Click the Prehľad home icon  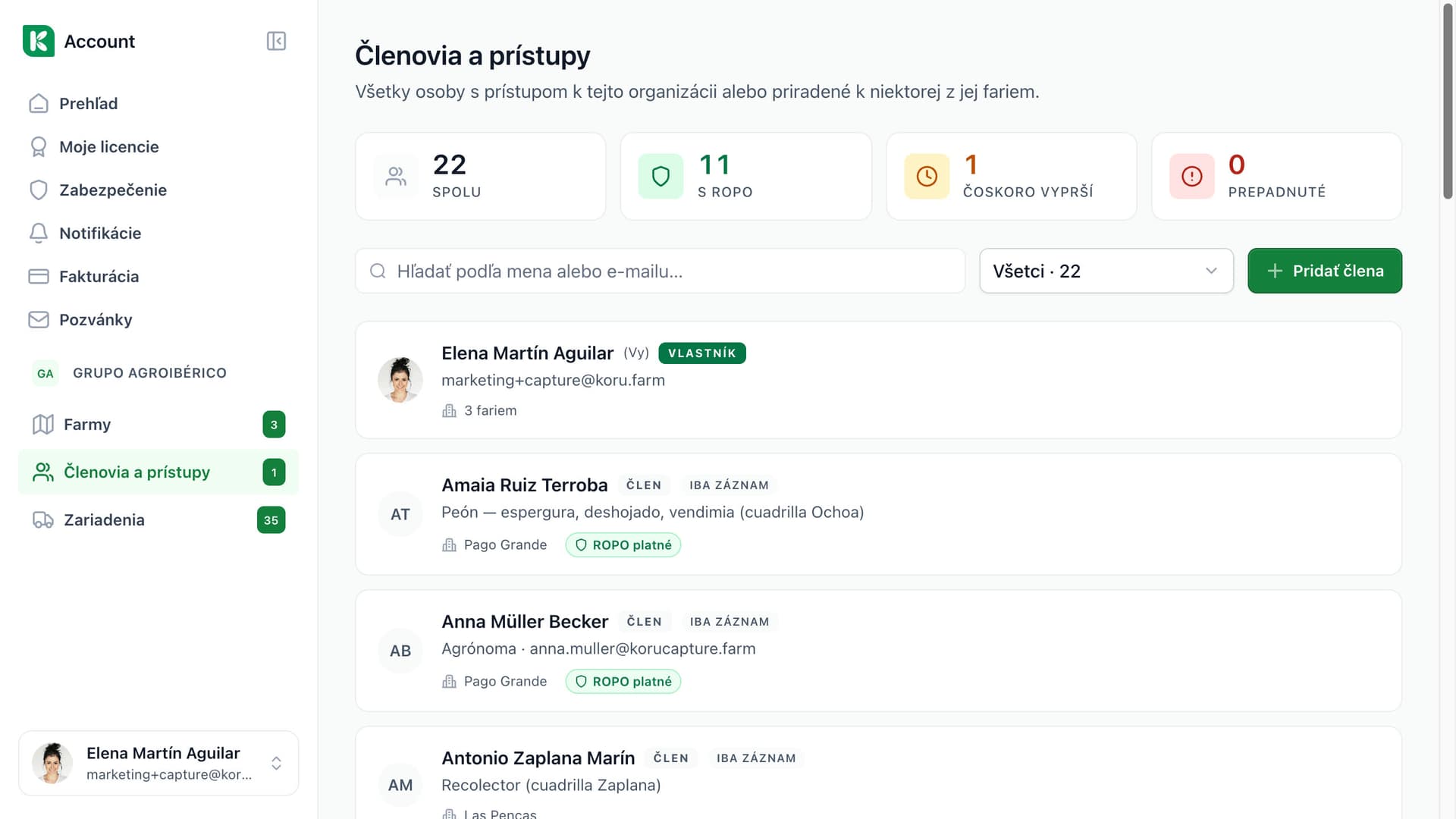tap(39, 104)
